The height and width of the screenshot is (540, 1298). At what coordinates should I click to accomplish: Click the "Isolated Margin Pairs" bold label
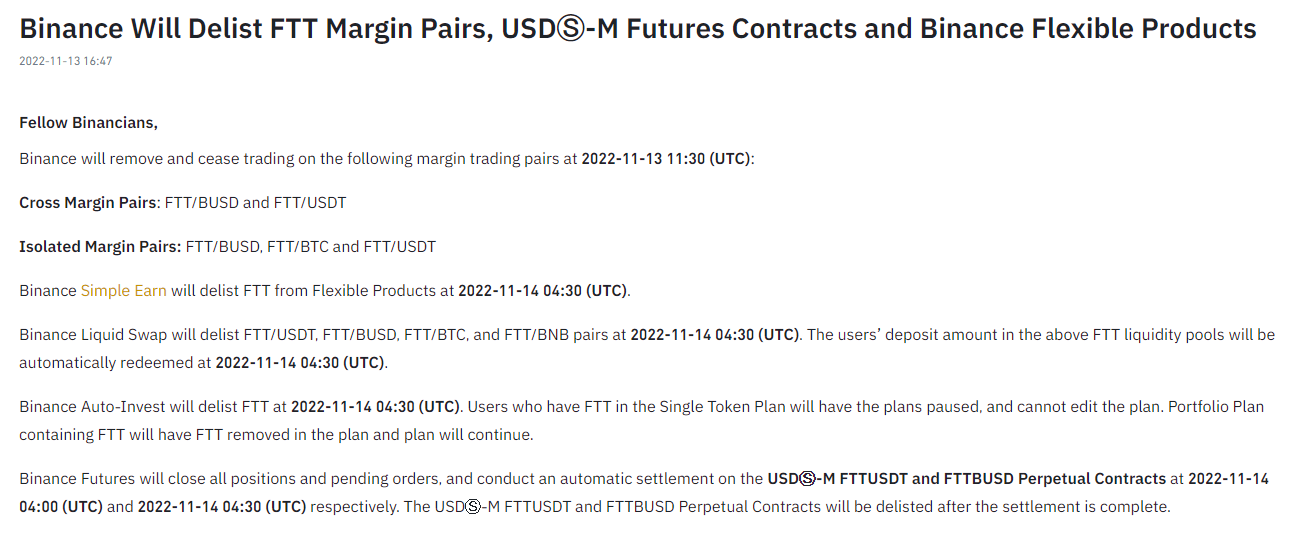pos(99,247)
